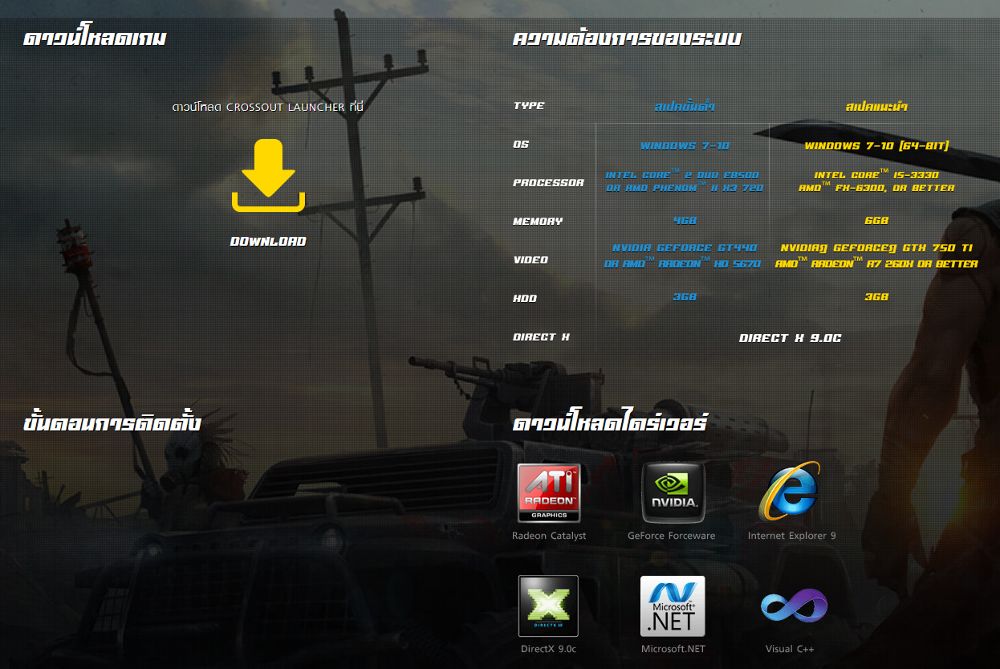Click the CROSSOUT LAUNCHER download text
Screen dimensions: 1000x669
click(268, 105)
